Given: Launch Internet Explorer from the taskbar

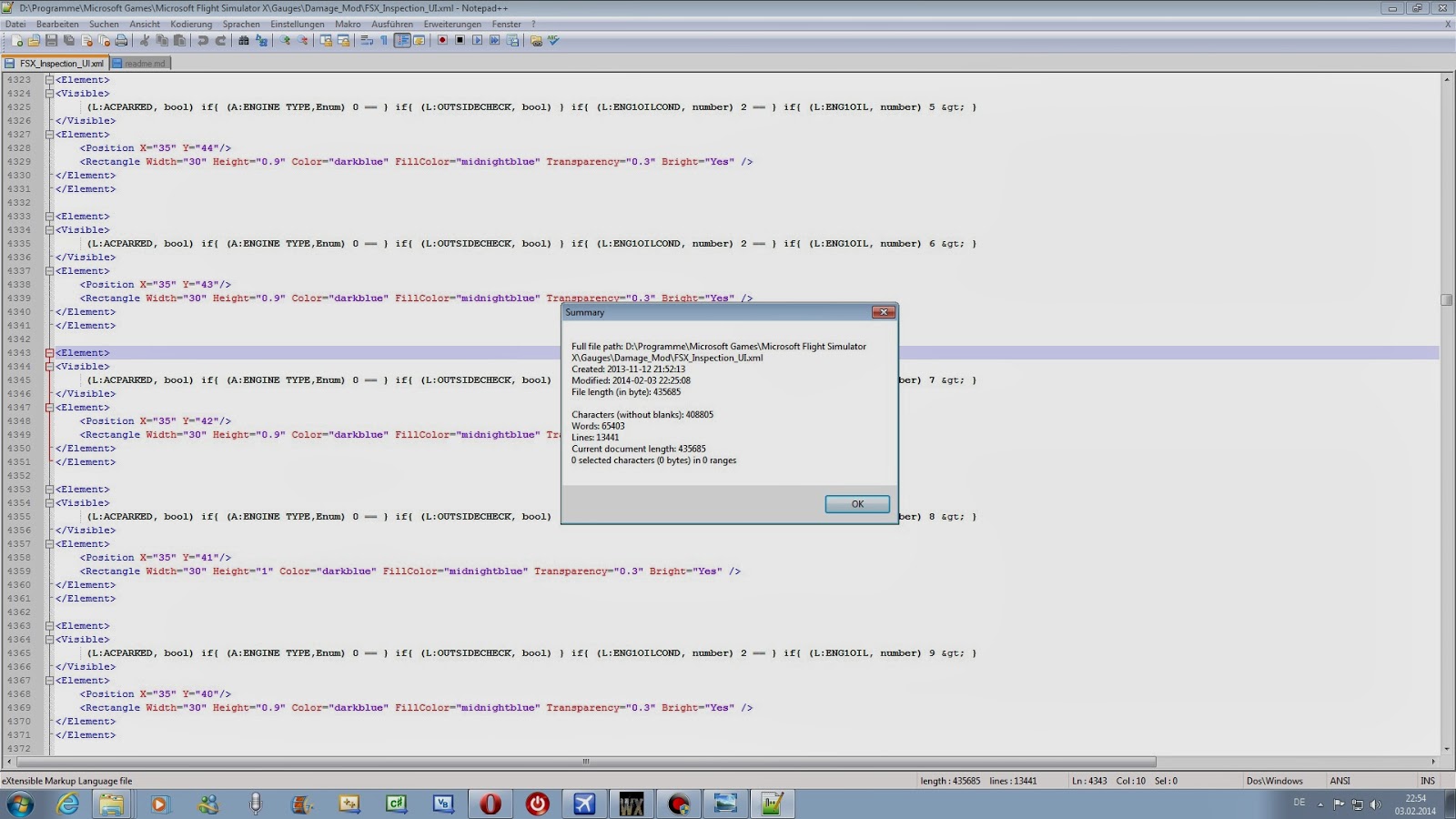Looking at the screenshot, I should click(68, 804).
